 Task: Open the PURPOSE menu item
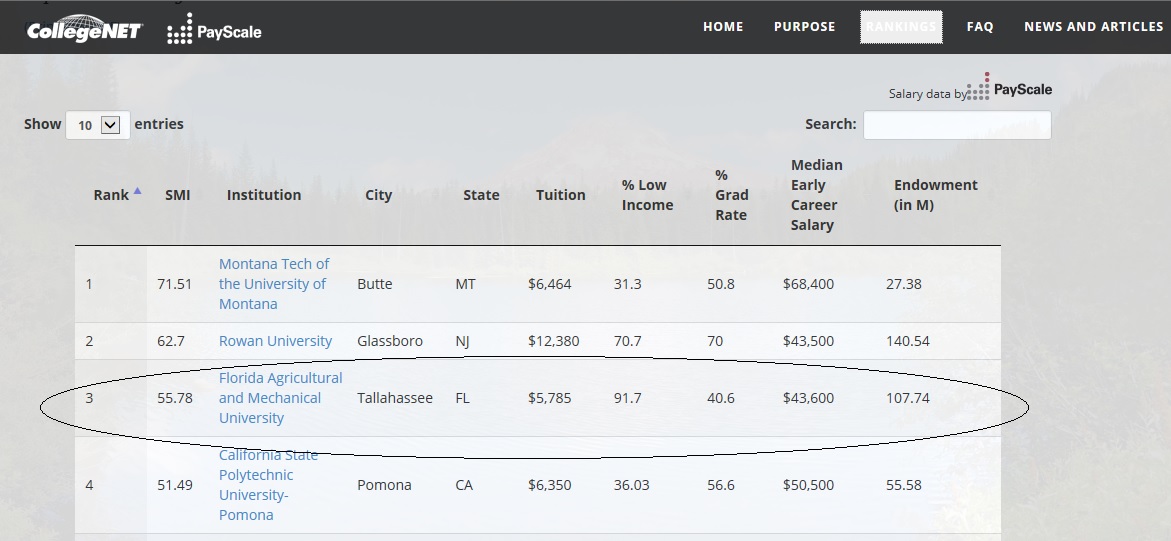(804, 27)
